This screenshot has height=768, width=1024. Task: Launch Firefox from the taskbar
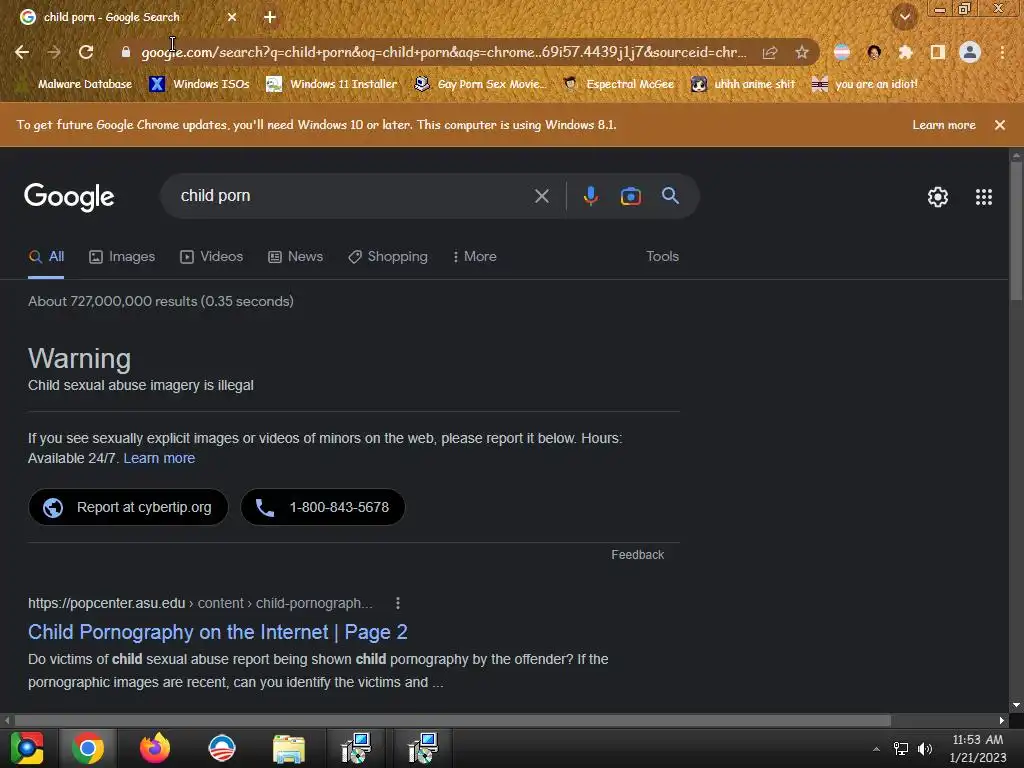coord(155,748)
